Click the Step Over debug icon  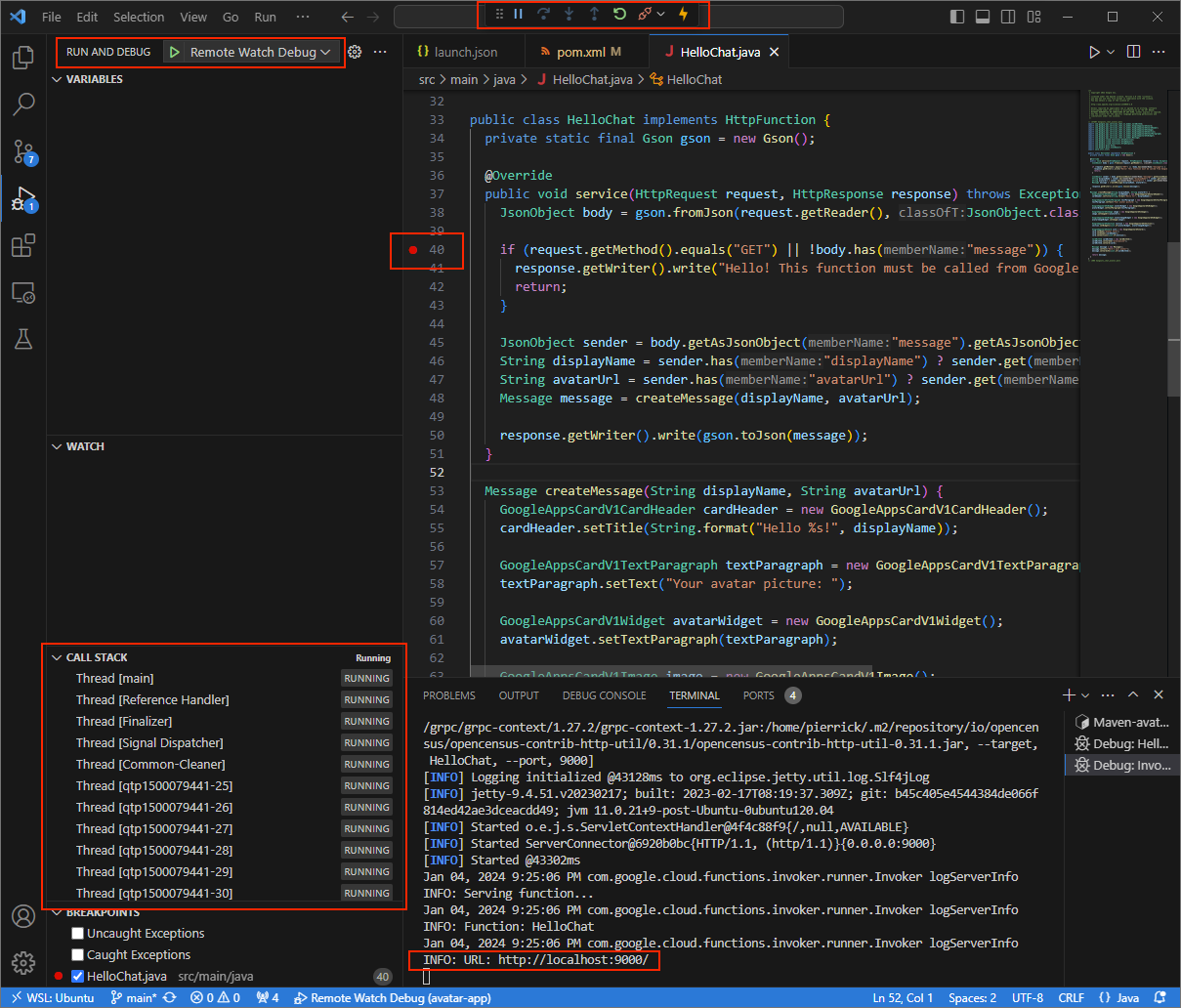(545, 14)
